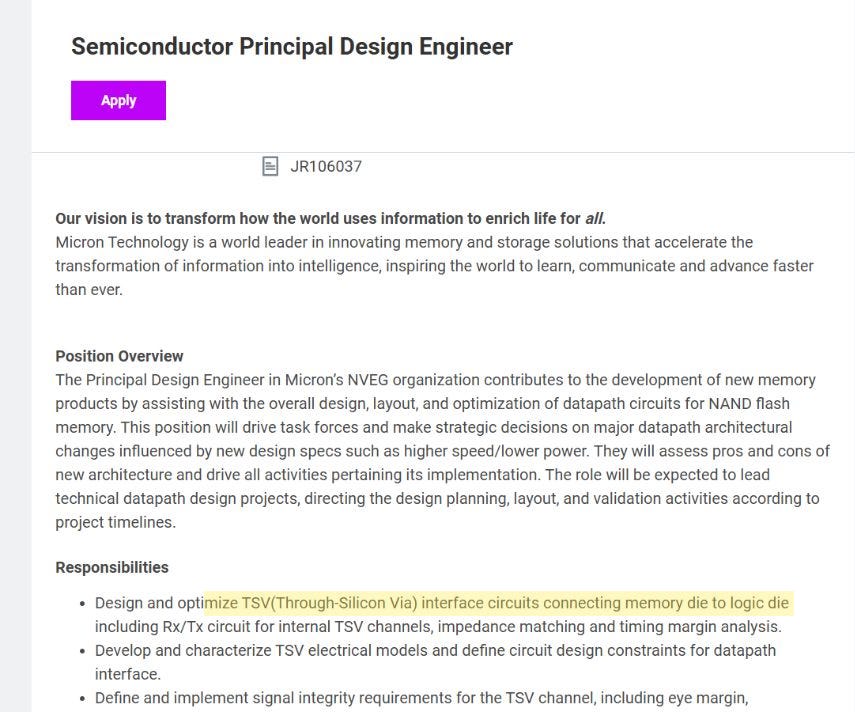Select the JR106037 job requisition number
The width and height of the screenshot is (855, 712).
(x=326, y=166)
